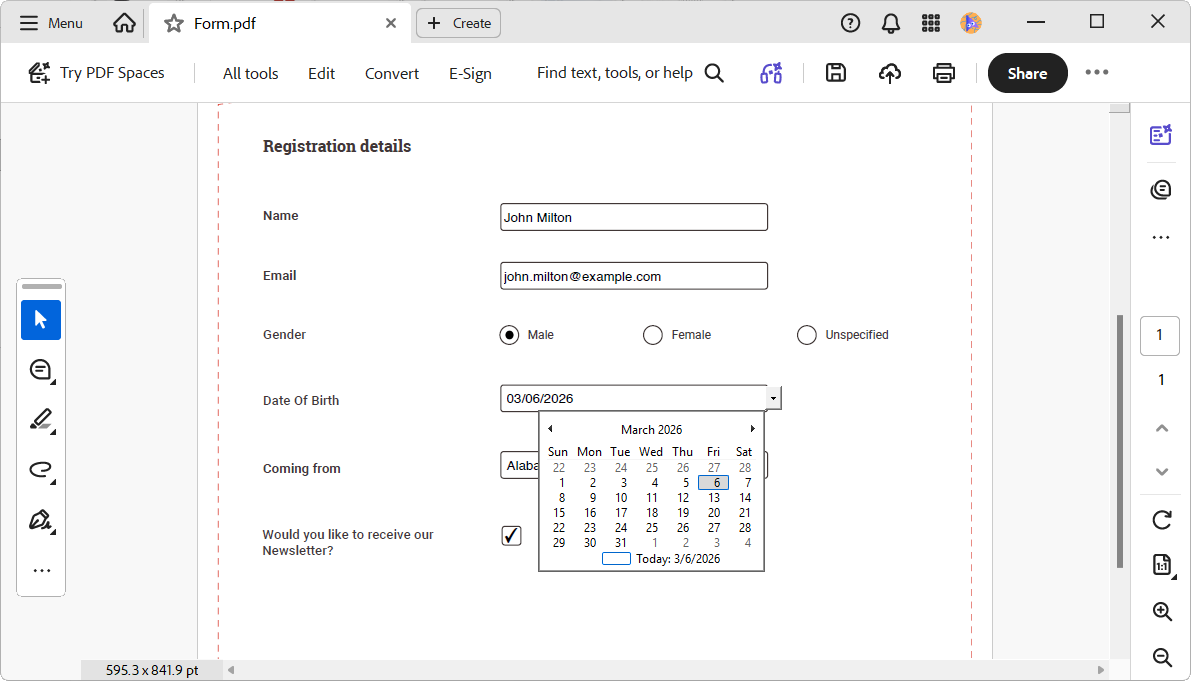Open the Add comment tool
The height and width of the screenshot is (681, 1191).
(41, 370)
